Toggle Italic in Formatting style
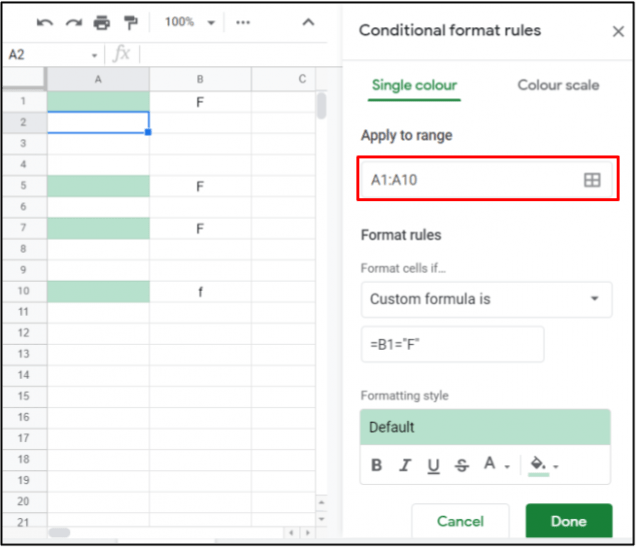The image size is (640, 550). [x=405, y=465]
